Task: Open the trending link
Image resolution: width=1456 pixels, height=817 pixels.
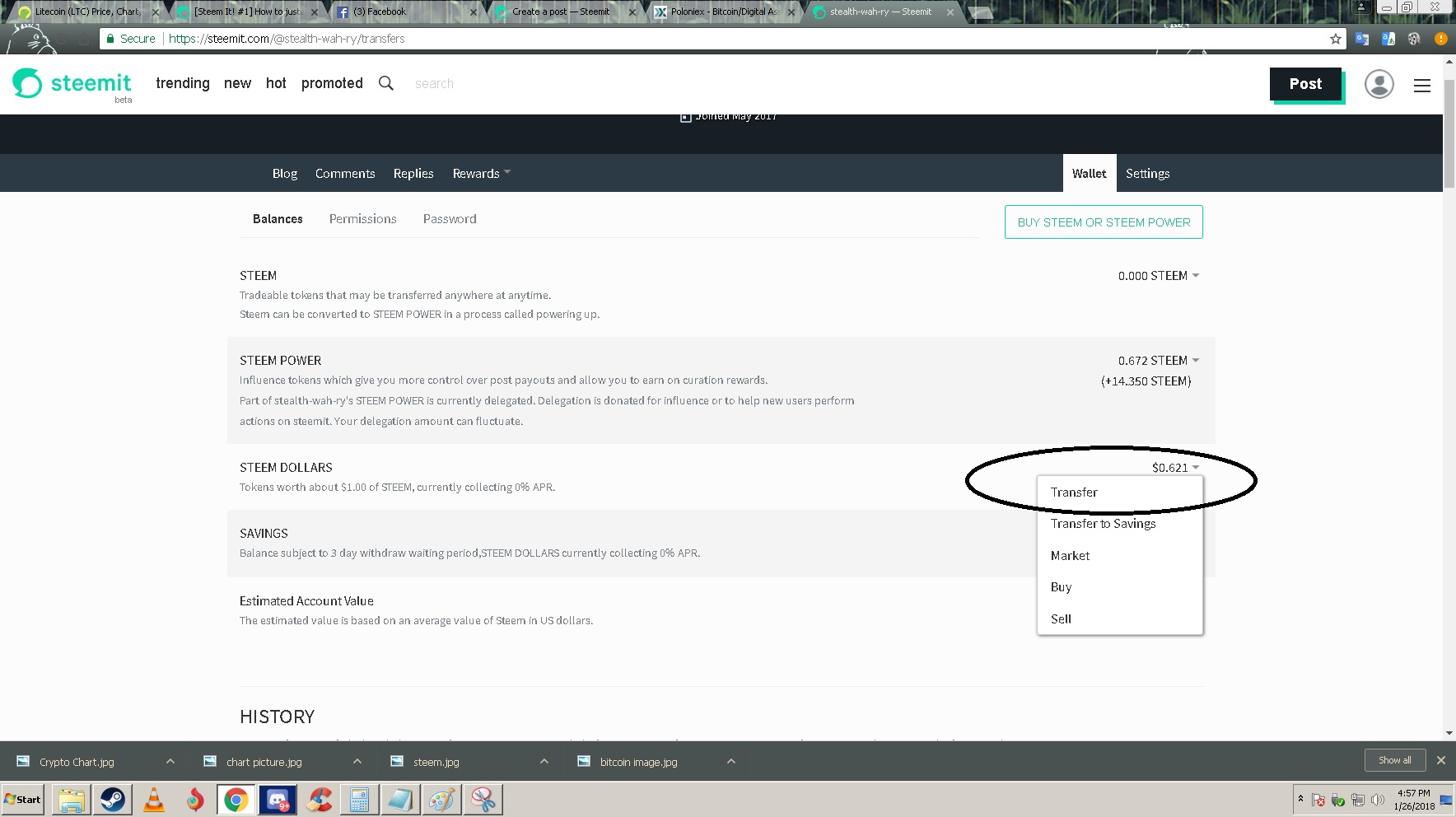Action: coord(183,83)
